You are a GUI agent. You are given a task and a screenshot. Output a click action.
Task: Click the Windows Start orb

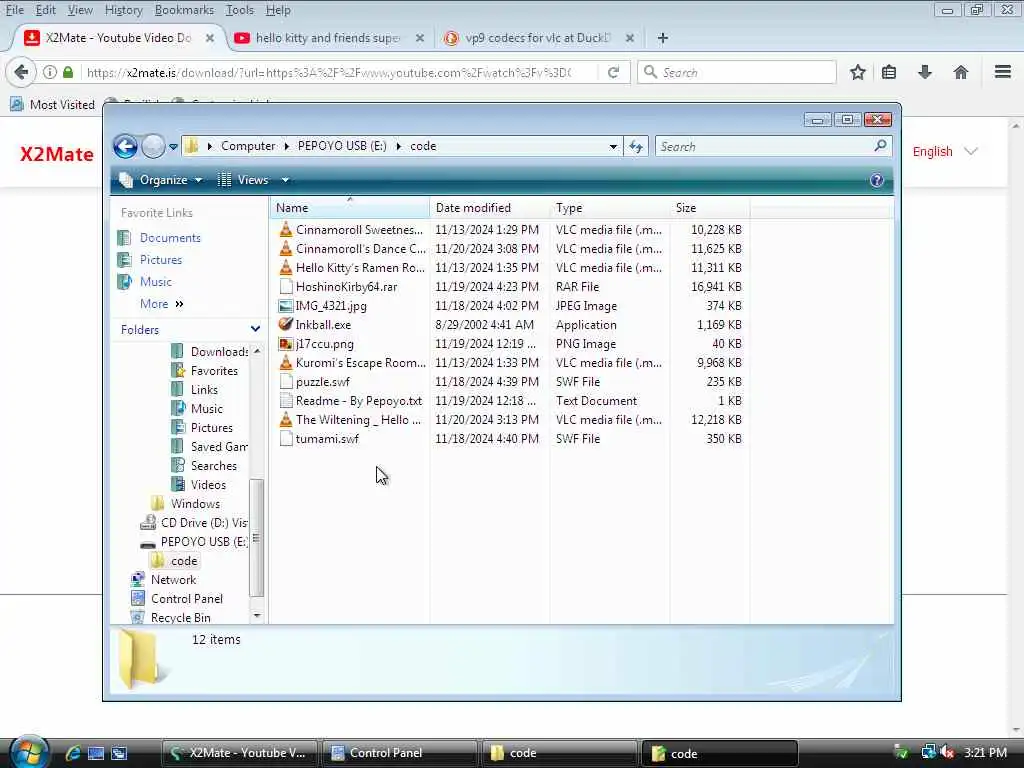(27, 752)
